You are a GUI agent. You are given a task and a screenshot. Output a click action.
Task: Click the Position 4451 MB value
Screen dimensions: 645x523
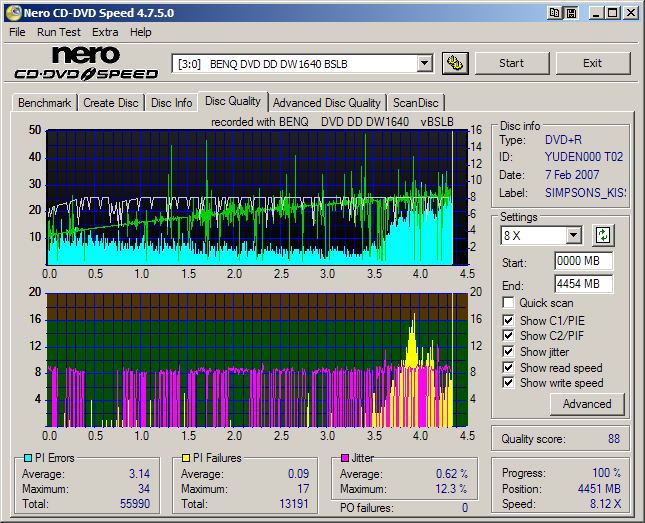(599, 489)
